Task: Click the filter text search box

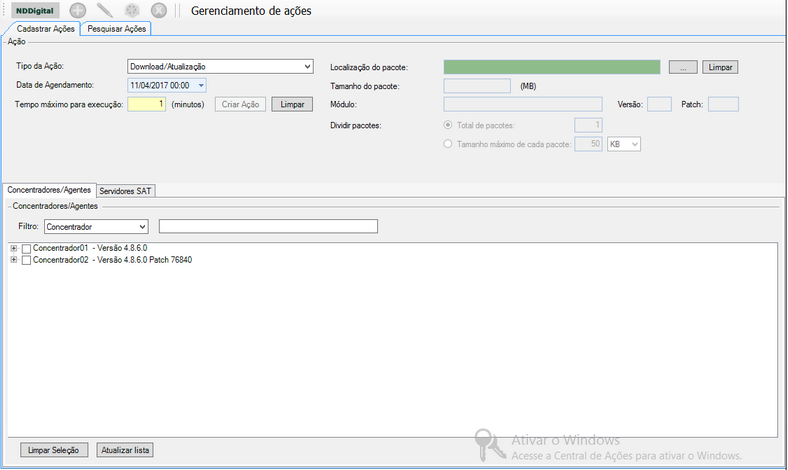Action: pos(268,226)
